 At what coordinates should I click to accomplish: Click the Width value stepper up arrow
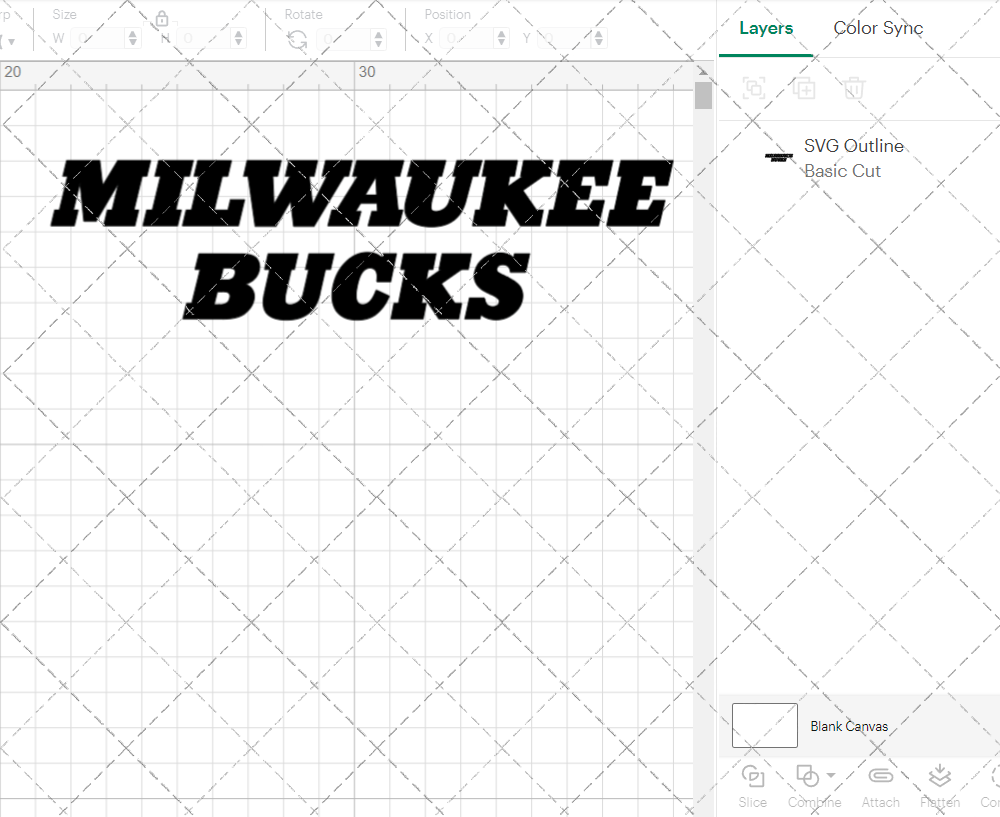(131, 33)
